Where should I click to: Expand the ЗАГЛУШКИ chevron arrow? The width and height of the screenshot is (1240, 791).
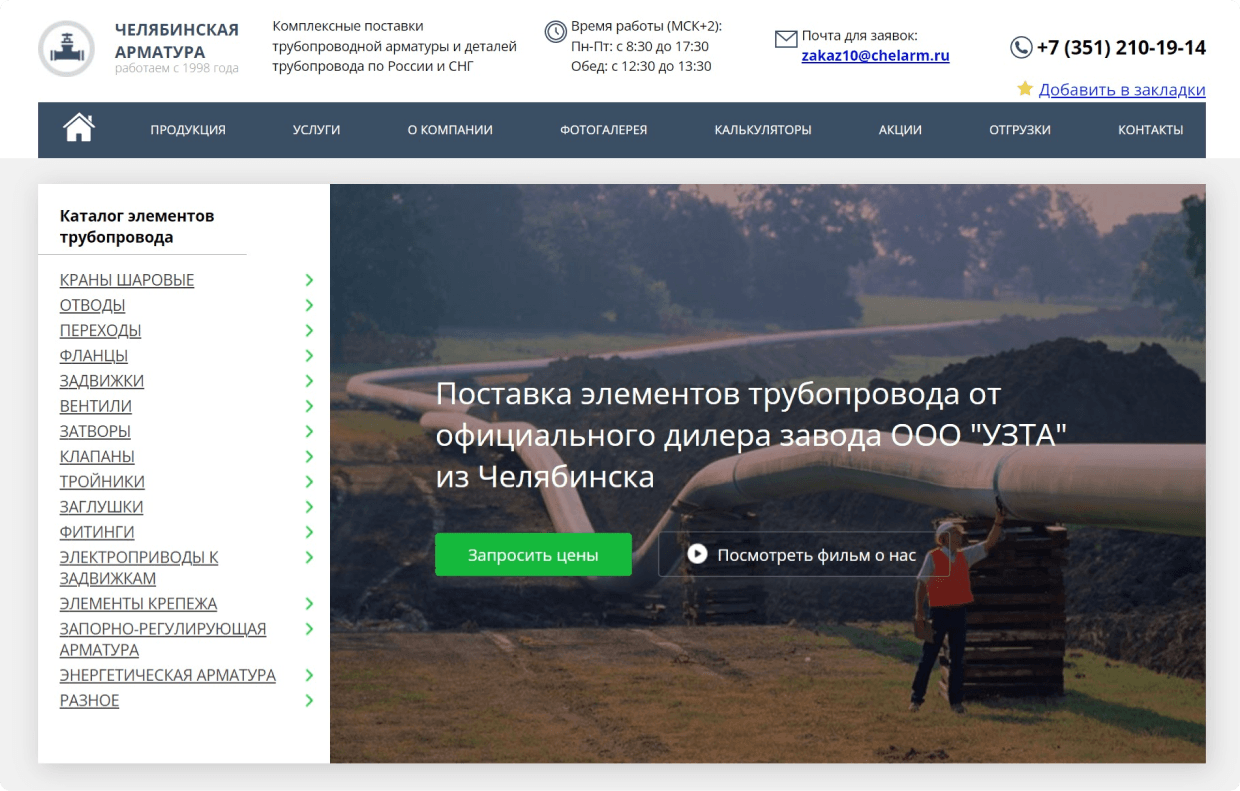click(309, 507)
